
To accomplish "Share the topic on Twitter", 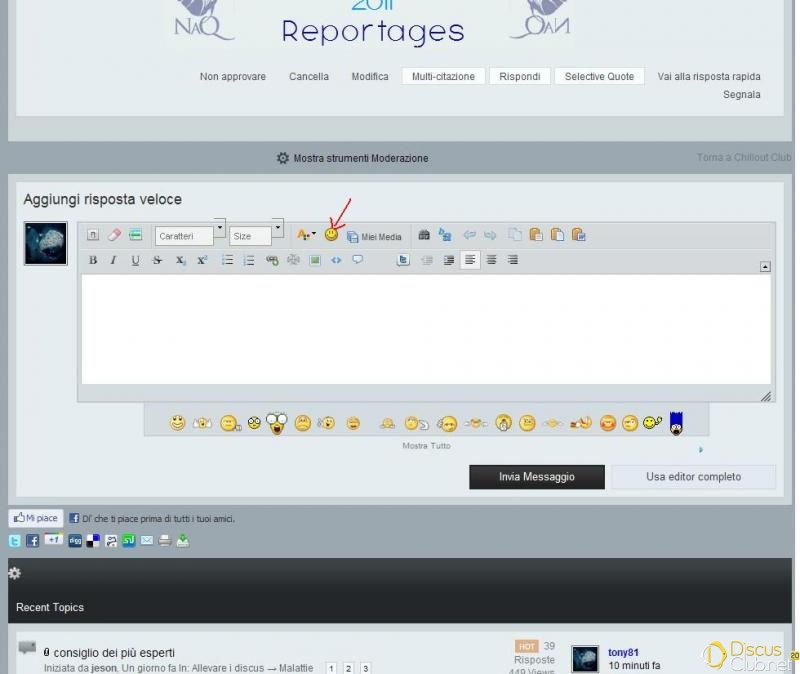I will (14, 541).
